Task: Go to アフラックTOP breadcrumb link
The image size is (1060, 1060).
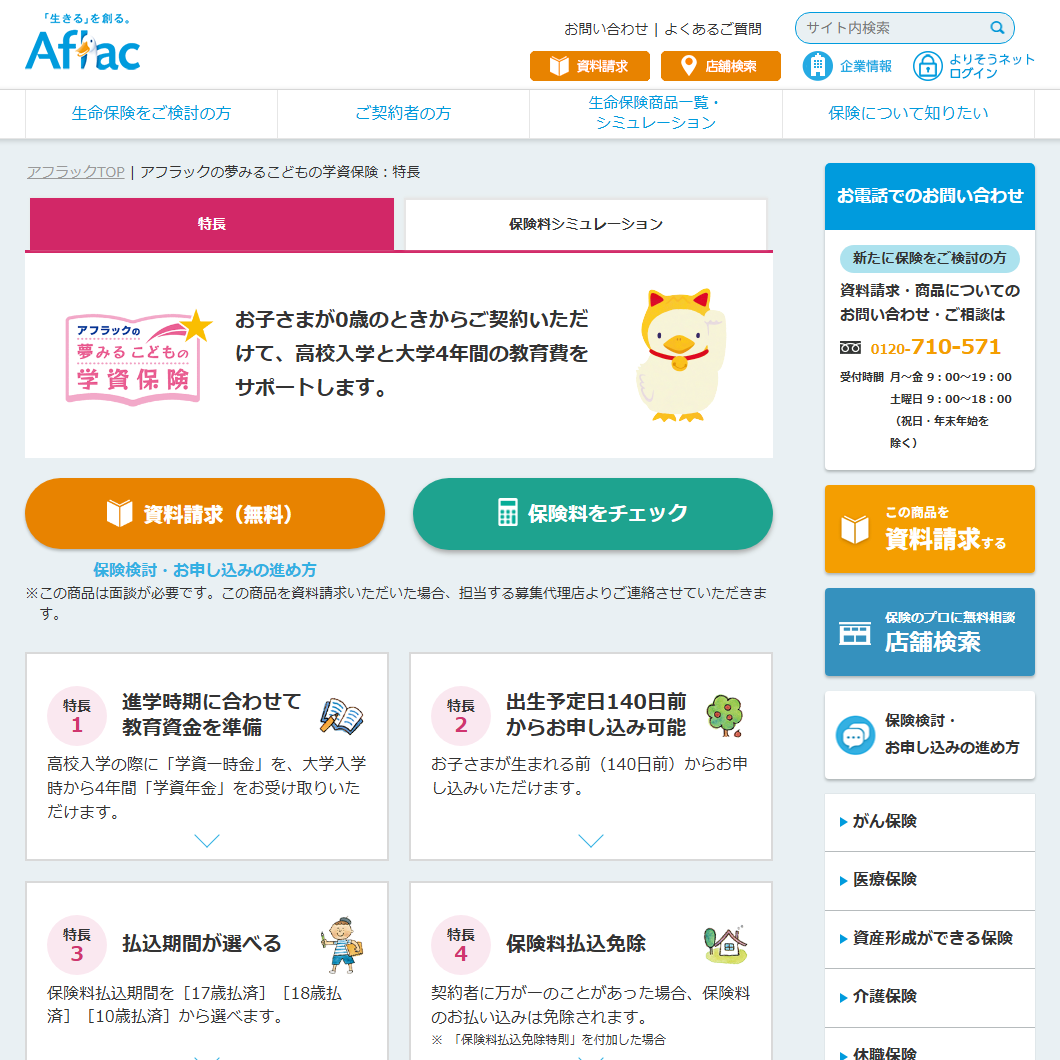Action: pyautogui.click(x=76, y=172)
